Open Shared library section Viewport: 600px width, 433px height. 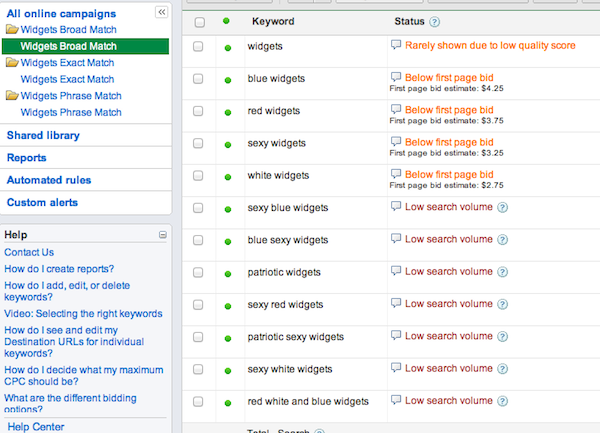coord(43,135)
